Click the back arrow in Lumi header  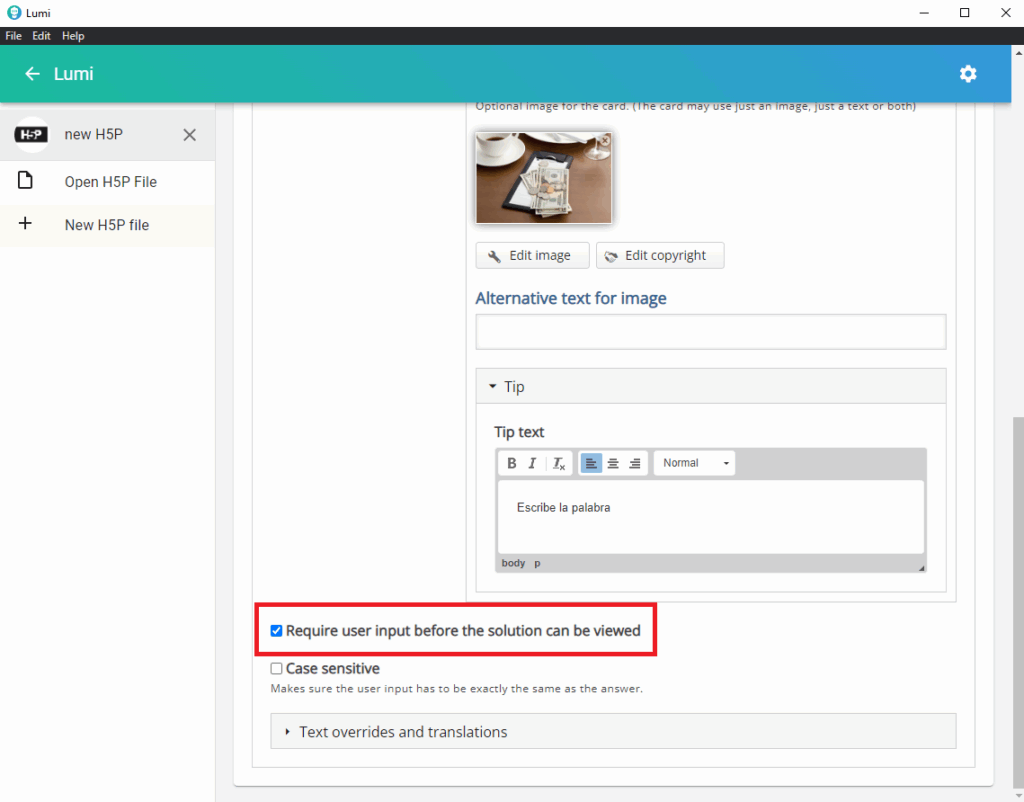pyautogui.click(x=32, y=74)
